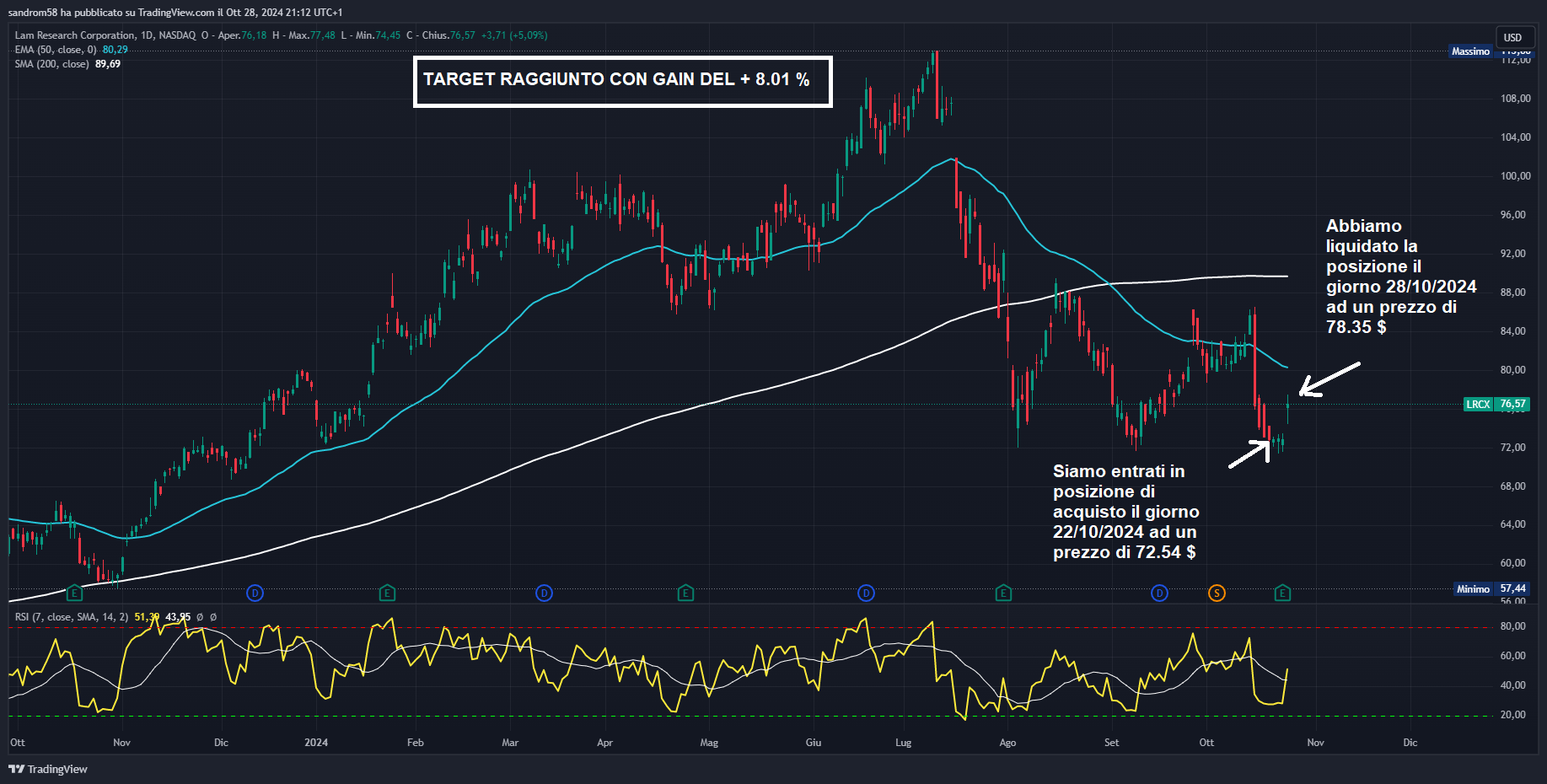Click the publisher header sandrom58 ha pubblicato su TradingView.com
Image resolution: width=1547 pixels, height=784 pixels.
[x=175, y=13]
